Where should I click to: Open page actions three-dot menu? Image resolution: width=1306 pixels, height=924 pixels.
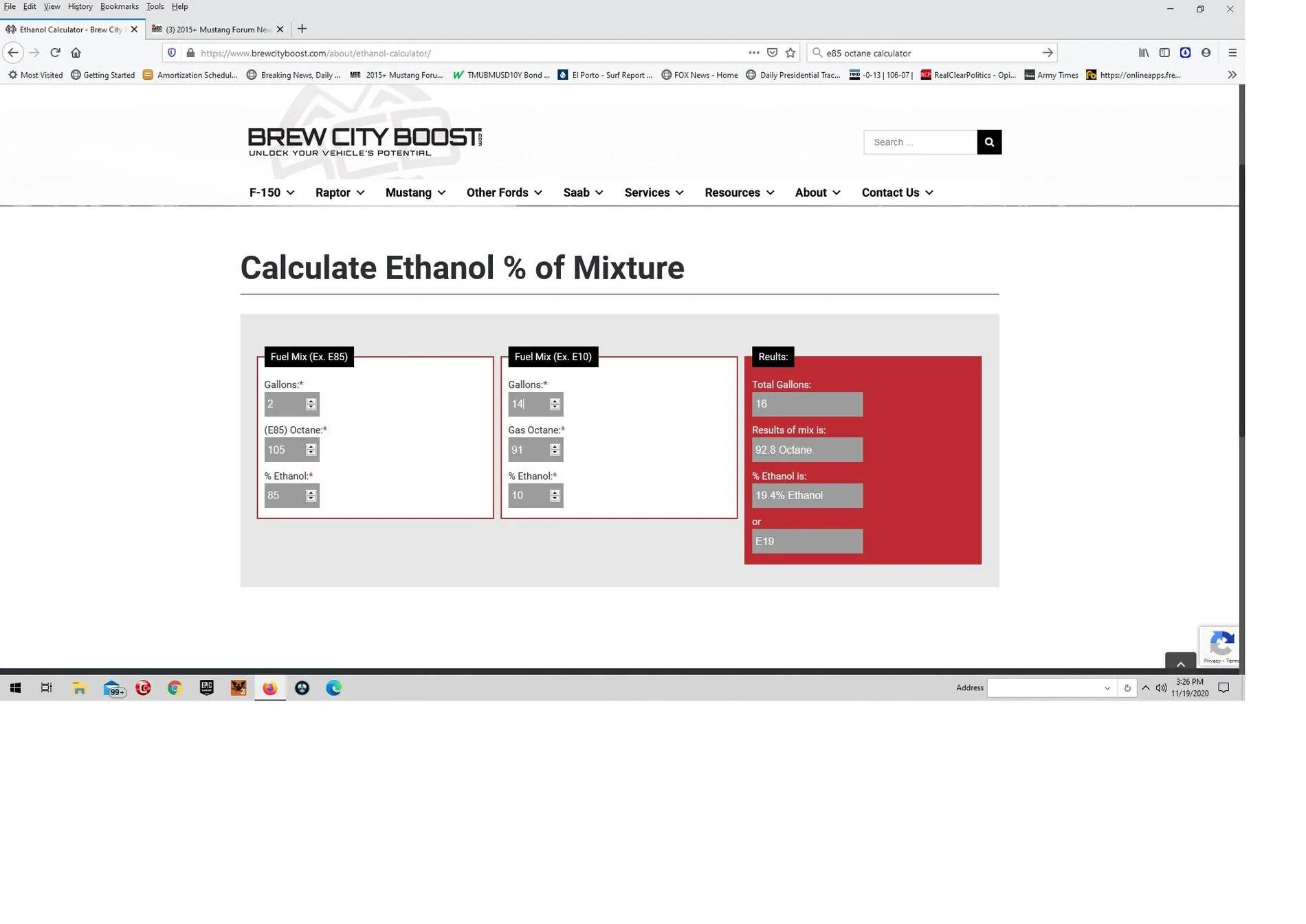coord(754,53)
